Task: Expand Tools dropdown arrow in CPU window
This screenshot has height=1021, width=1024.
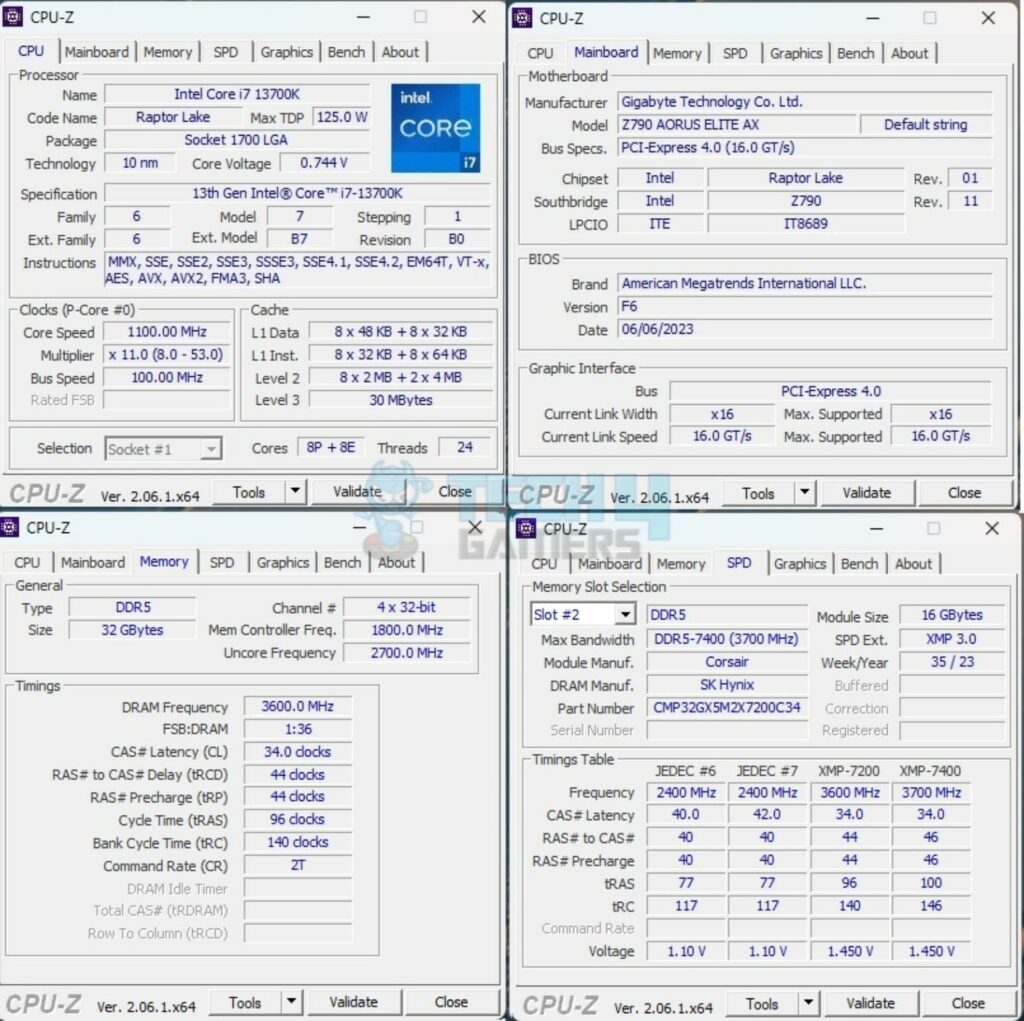Action: [295, 491]
